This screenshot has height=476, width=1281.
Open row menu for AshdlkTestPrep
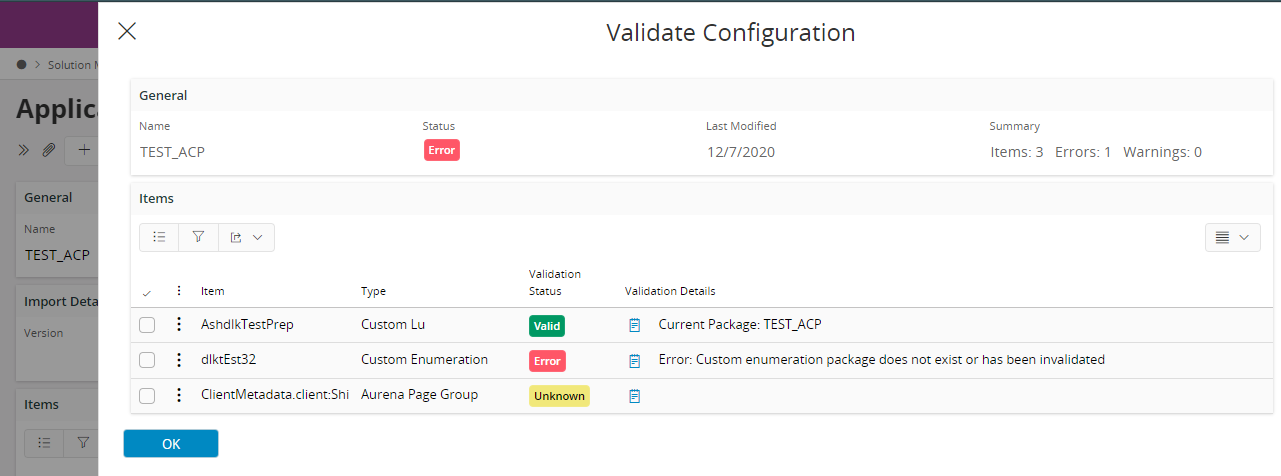pos(179,325)
